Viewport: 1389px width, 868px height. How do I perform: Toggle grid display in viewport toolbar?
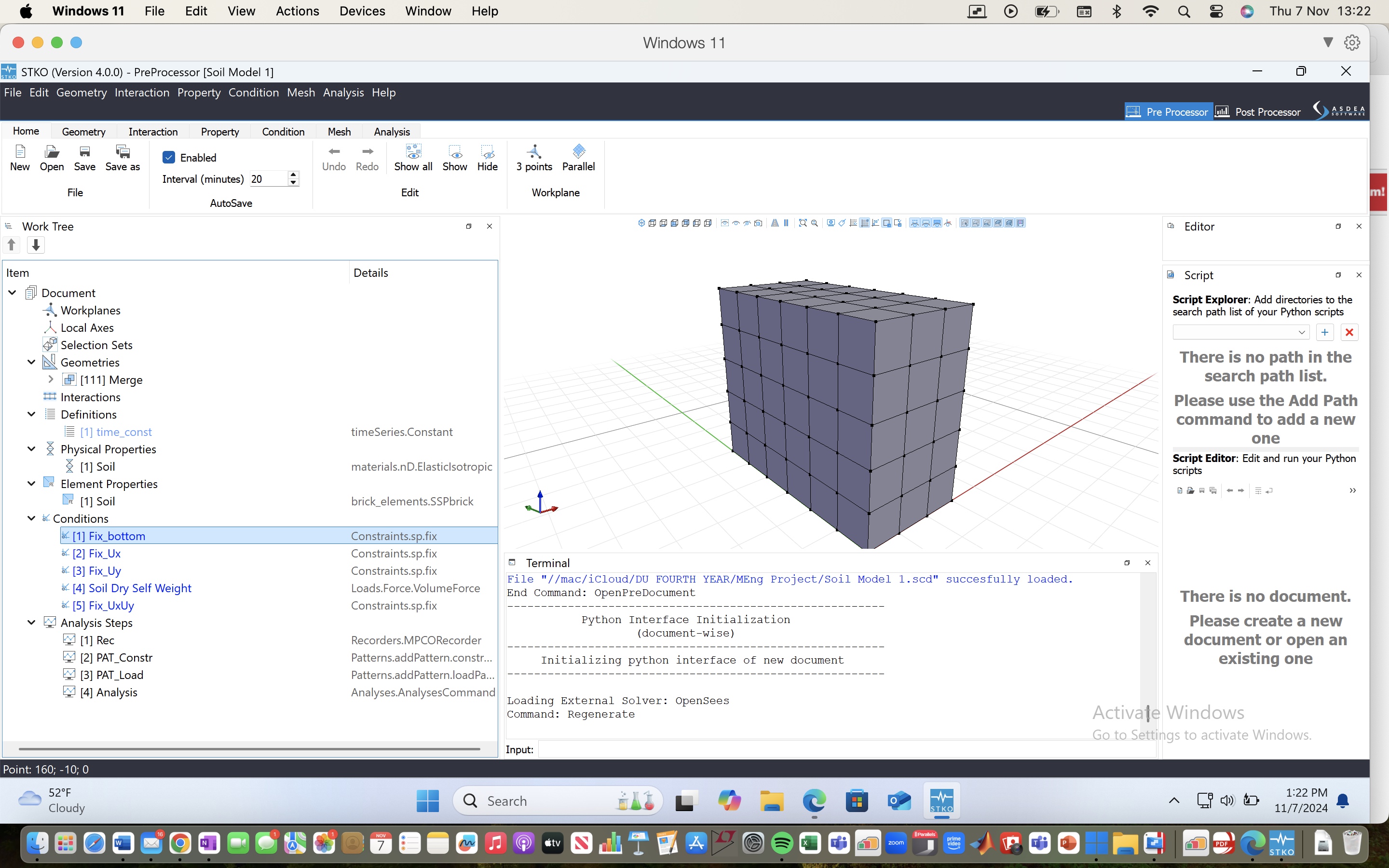coord(865,223)
